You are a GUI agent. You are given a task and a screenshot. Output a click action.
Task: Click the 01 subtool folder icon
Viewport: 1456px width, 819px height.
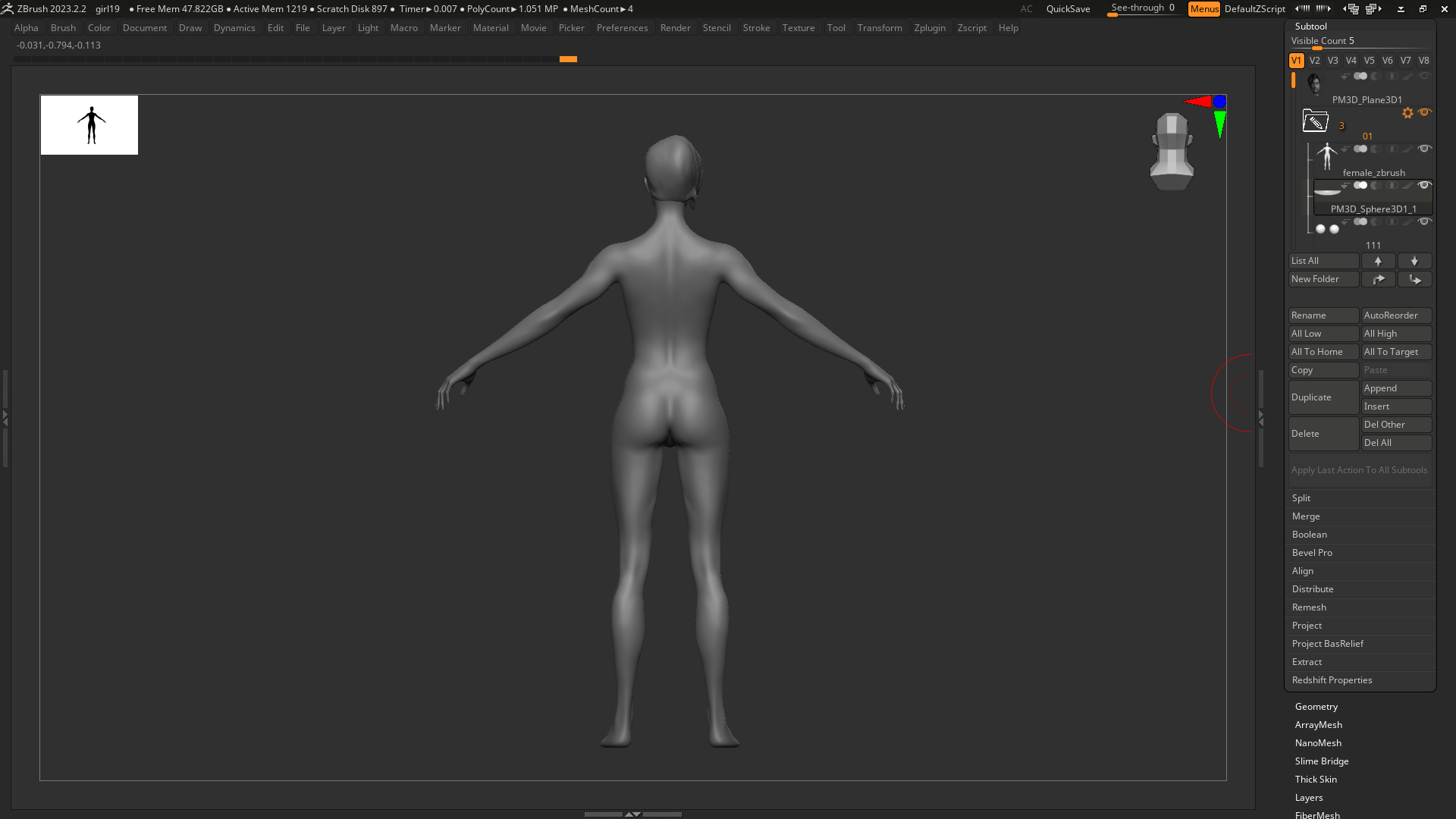tap(1315, 121)
